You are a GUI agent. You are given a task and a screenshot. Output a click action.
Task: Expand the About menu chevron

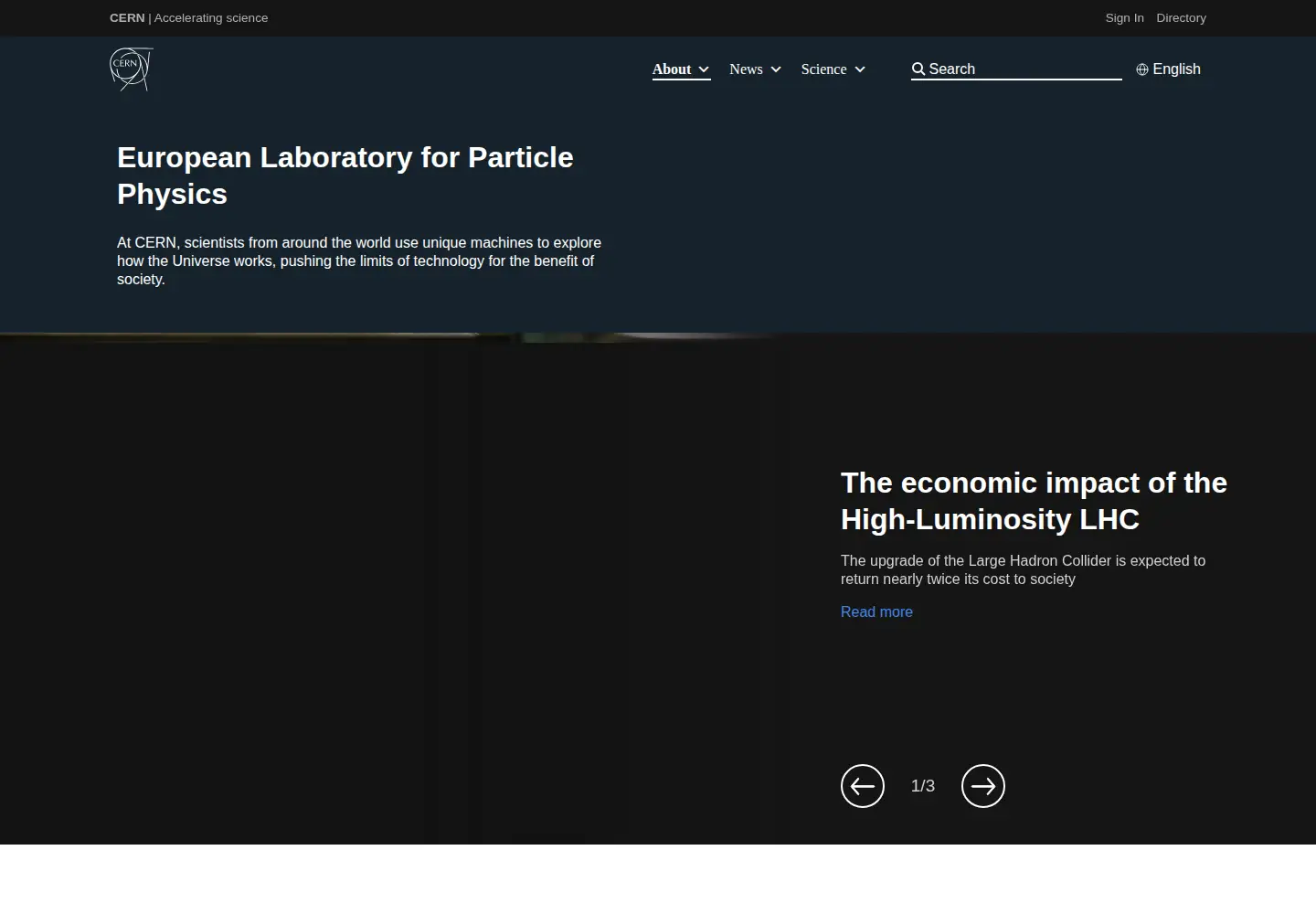click(704, 69)
